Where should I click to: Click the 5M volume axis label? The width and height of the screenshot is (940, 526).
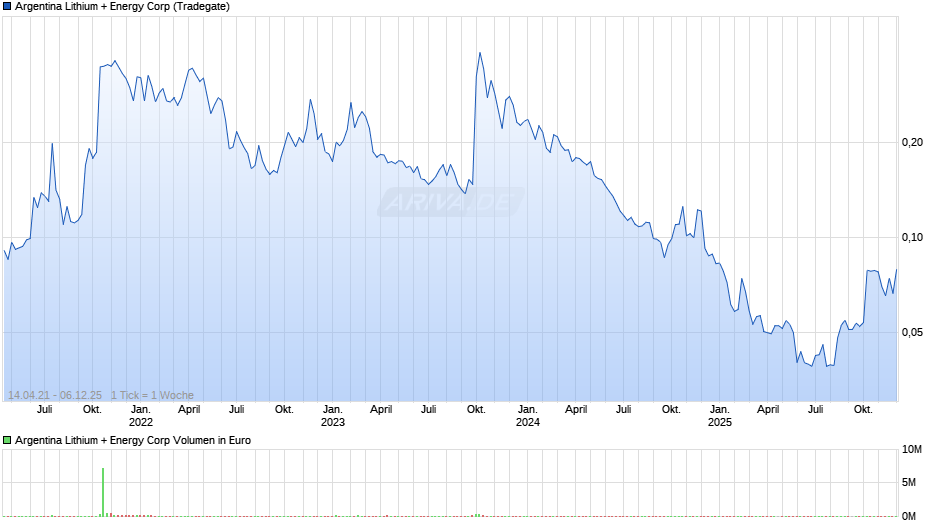[909, 483]
